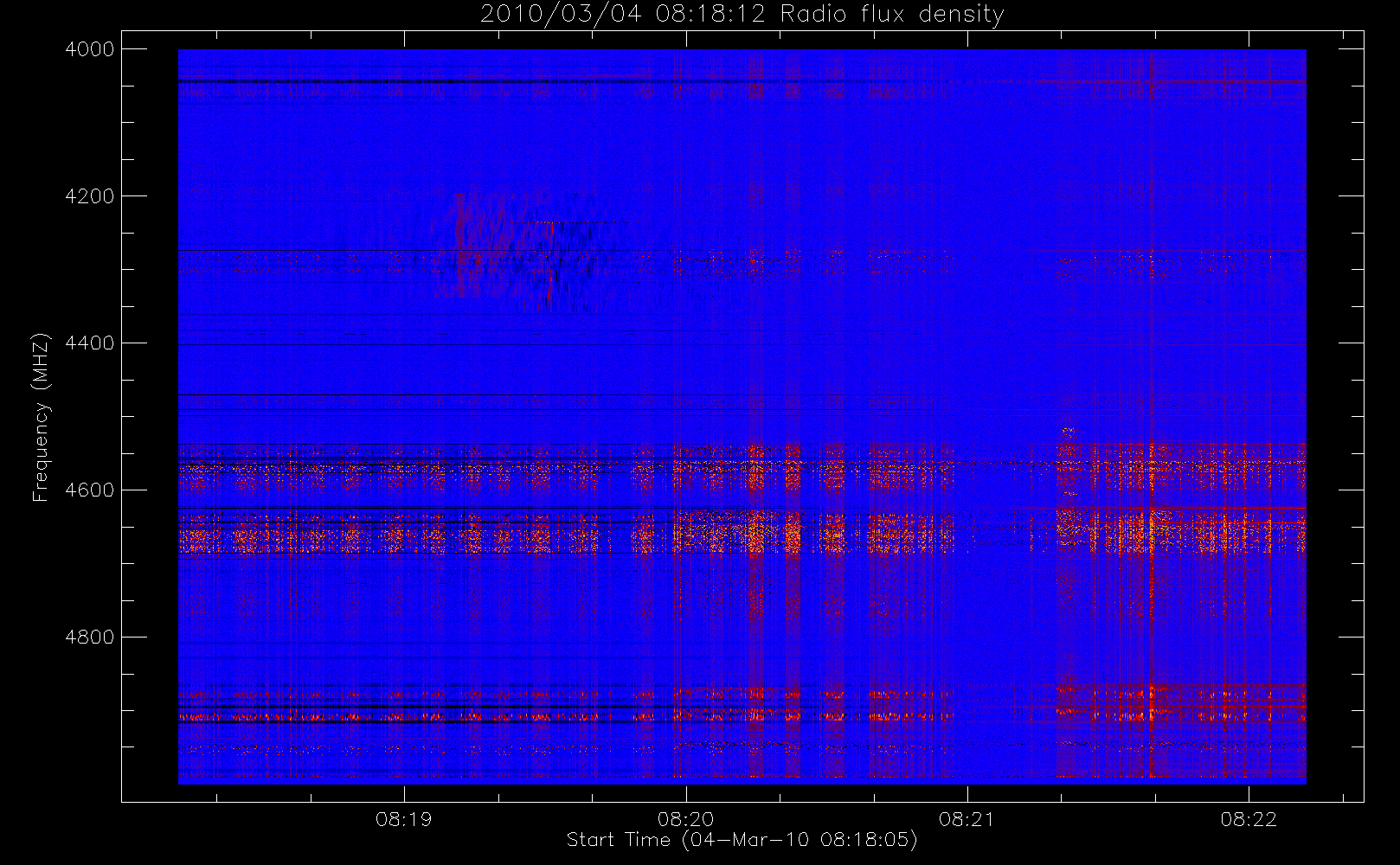The width and height of the screenshot is (1400, 865).
Task: Click the 4800 frequency axis label
Action: point(90,638)
